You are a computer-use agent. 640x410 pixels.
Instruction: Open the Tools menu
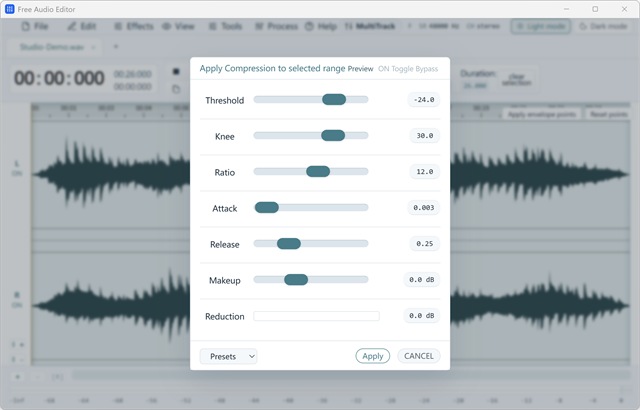pyautogui.click(x=225, y=27)
